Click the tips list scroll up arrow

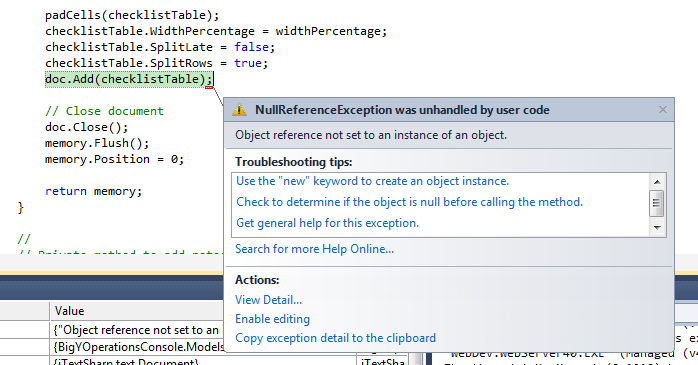[657, 182]
